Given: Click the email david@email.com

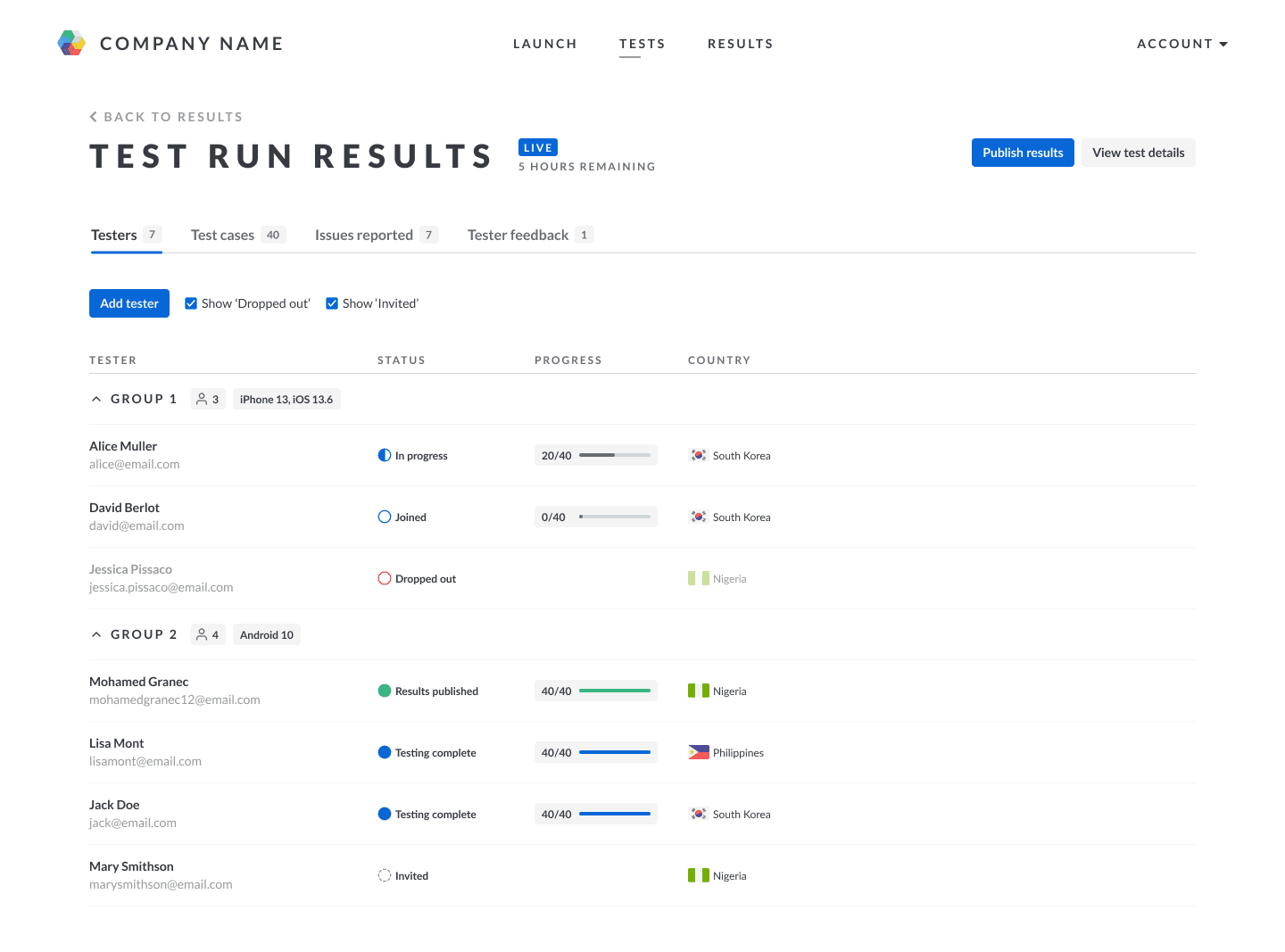Looking at the screenshot, I should click(137, 526).
